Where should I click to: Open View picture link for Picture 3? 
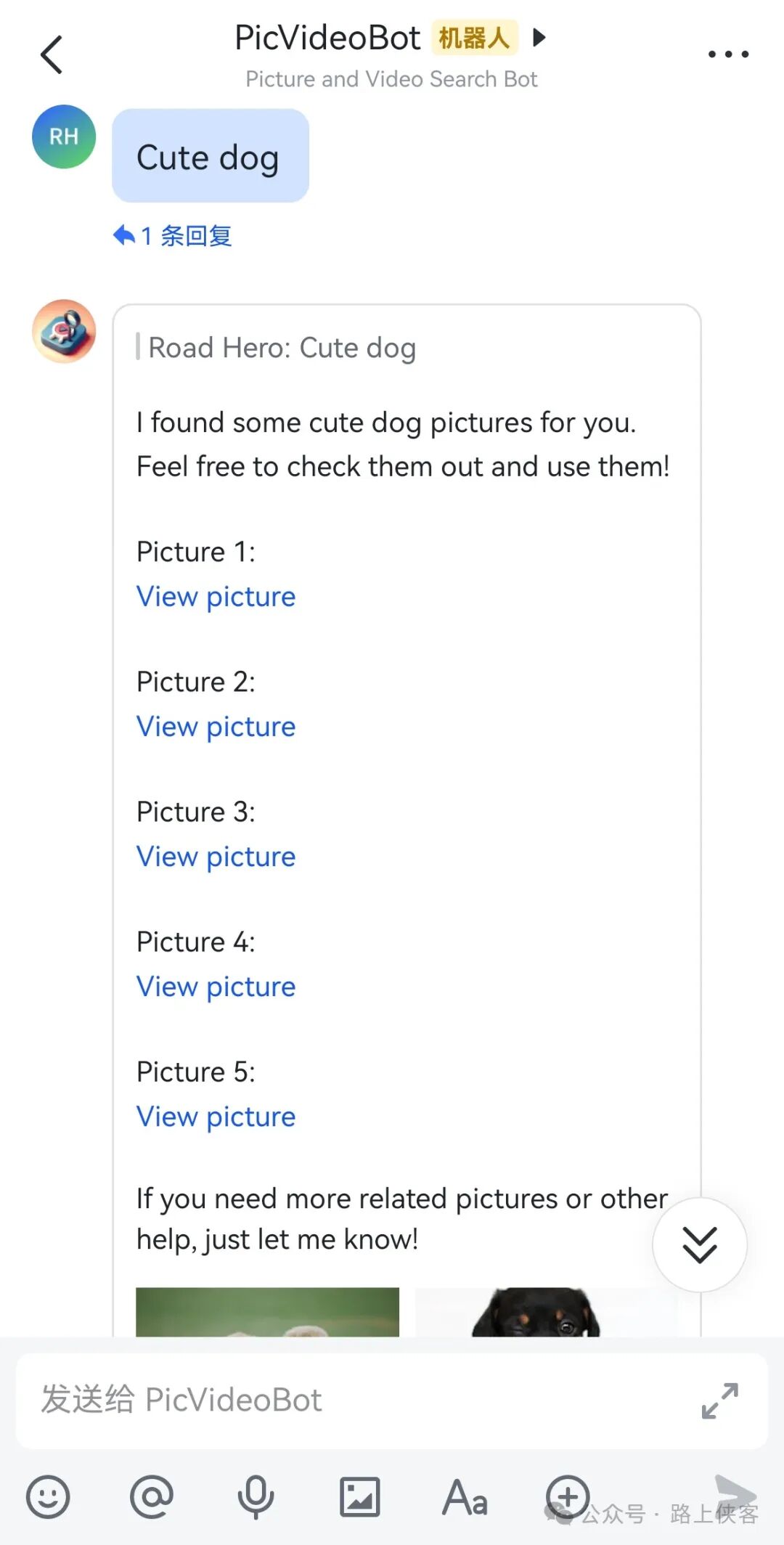pyautogui.click(x=216, y=857)
